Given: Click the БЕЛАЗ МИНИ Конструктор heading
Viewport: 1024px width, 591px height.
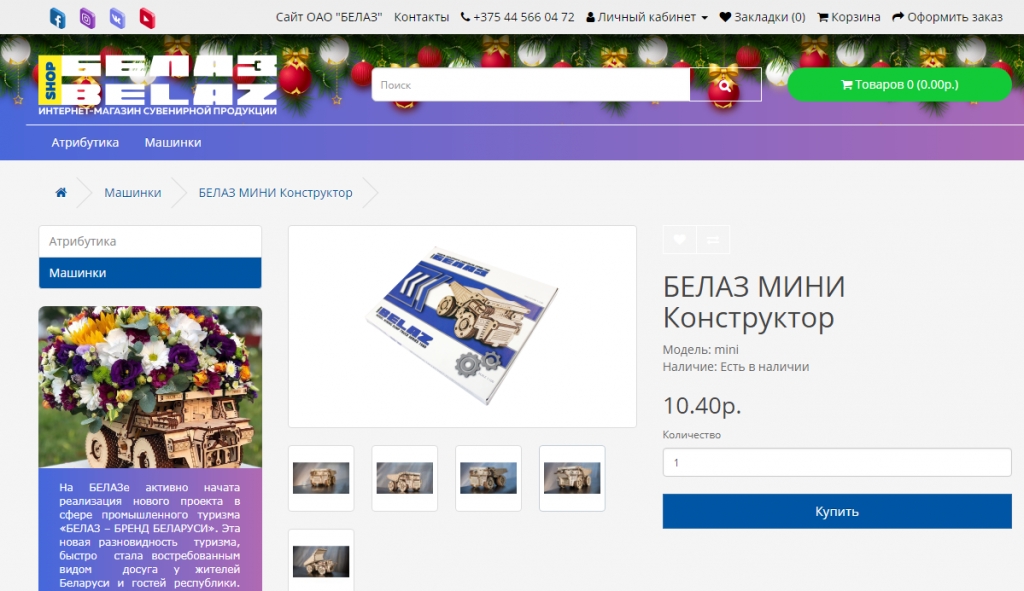Looking at the screenshot, I should pyautogui.click(x=754, y=302).
